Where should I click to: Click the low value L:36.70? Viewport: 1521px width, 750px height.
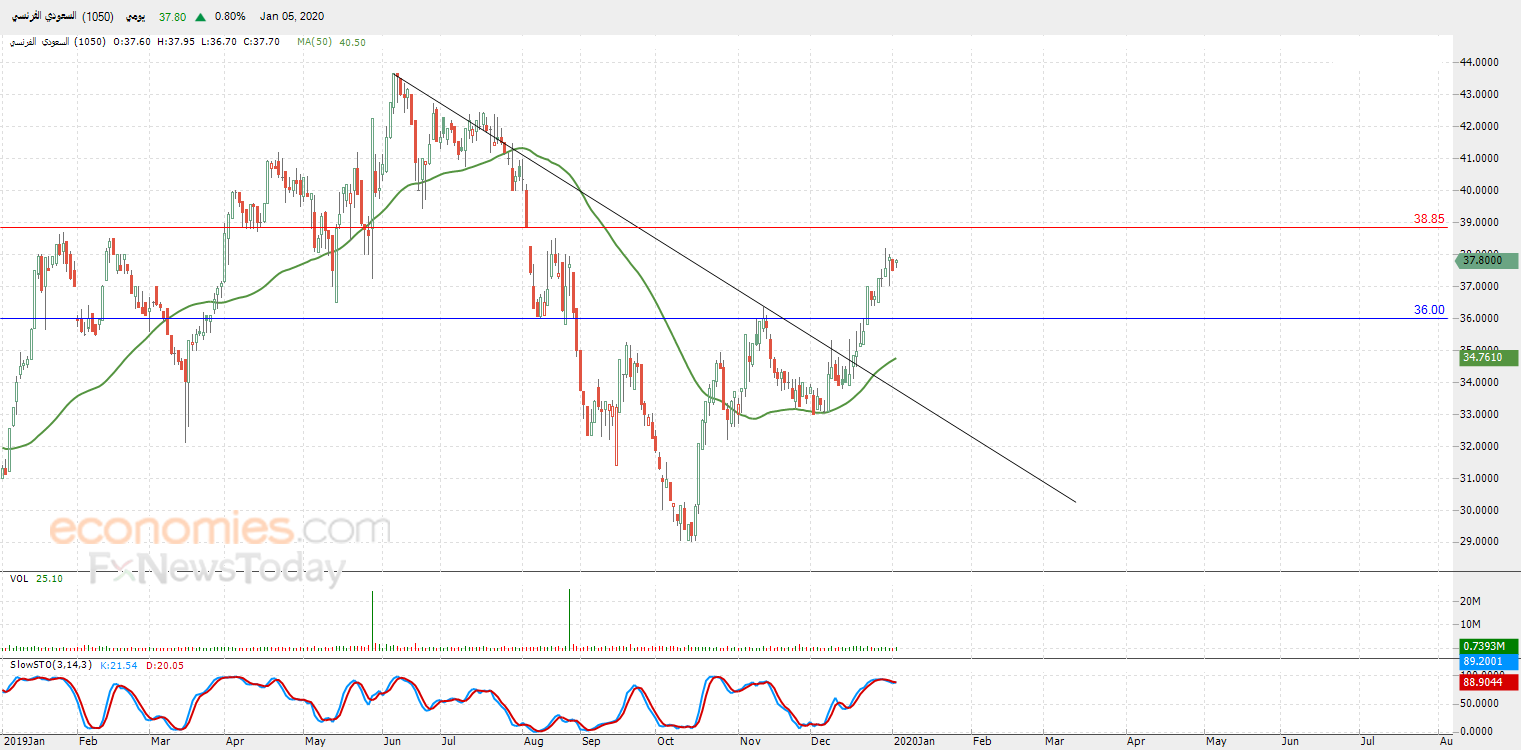tap(218, 42)
